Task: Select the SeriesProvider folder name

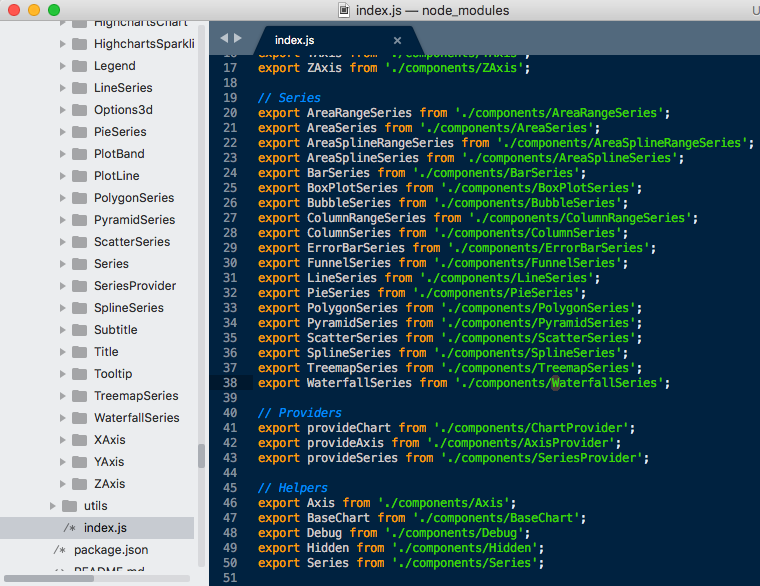Action: click(135, 286)
